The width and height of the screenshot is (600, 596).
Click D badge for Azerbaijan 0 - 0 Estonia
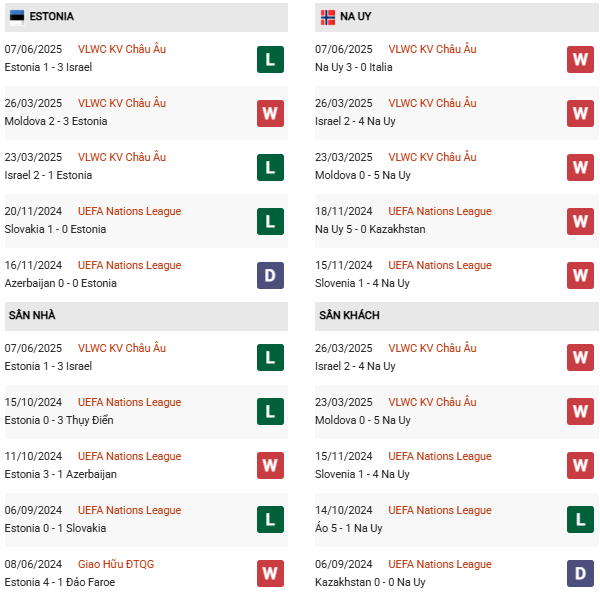270,275
